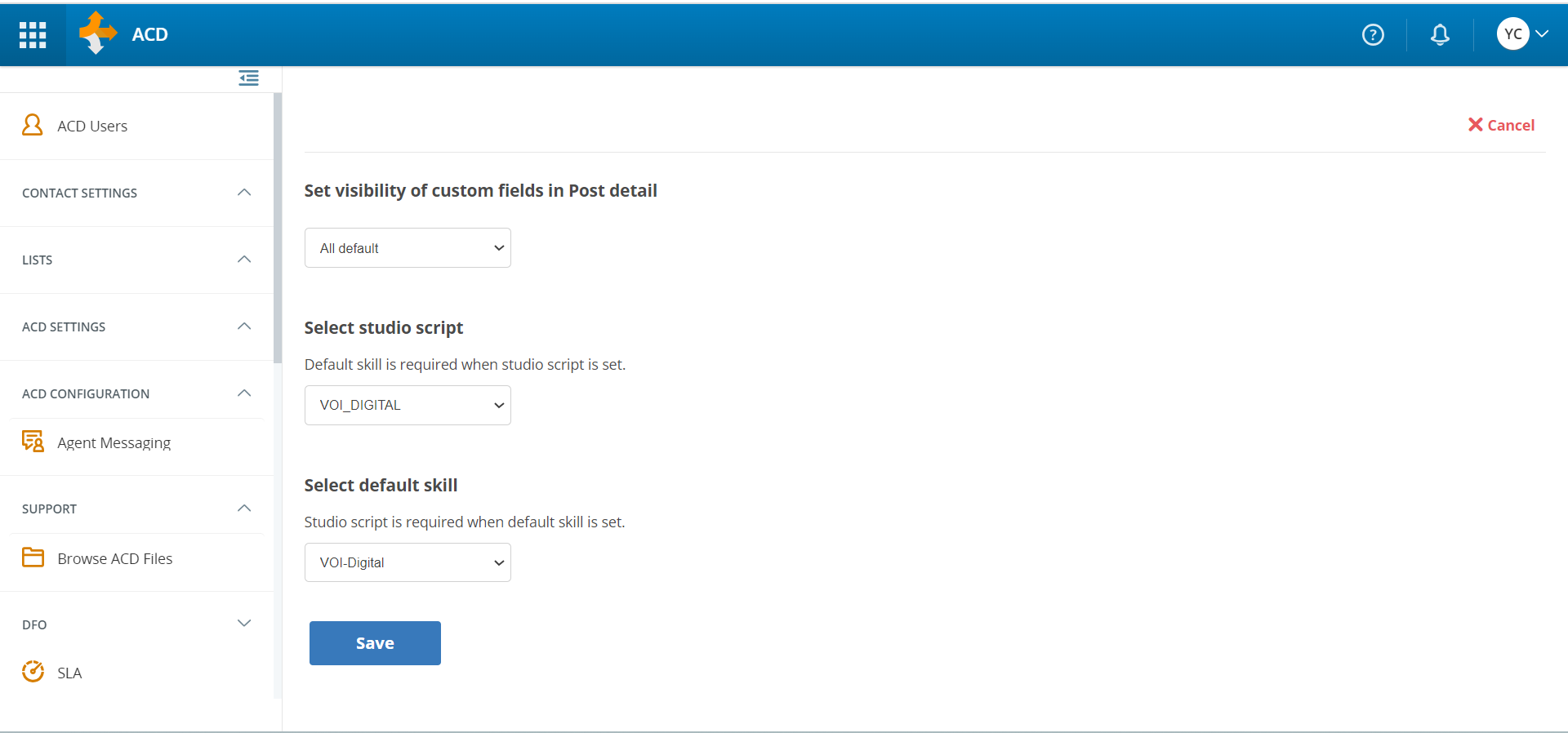The width and height of the screenshot is (1568, 733).
Task: Click the SLA gauge icon
Action: pyautogui.click(x=33, y=672)
